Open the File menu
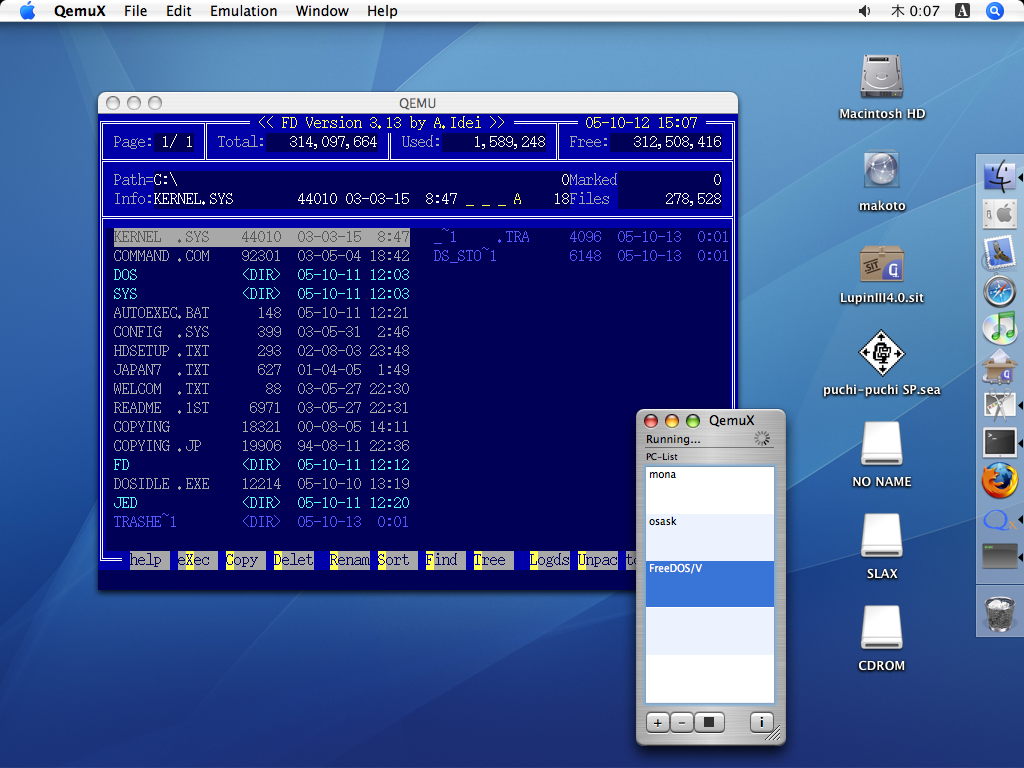Screen dimensions: 1024x768 (135, 11)
